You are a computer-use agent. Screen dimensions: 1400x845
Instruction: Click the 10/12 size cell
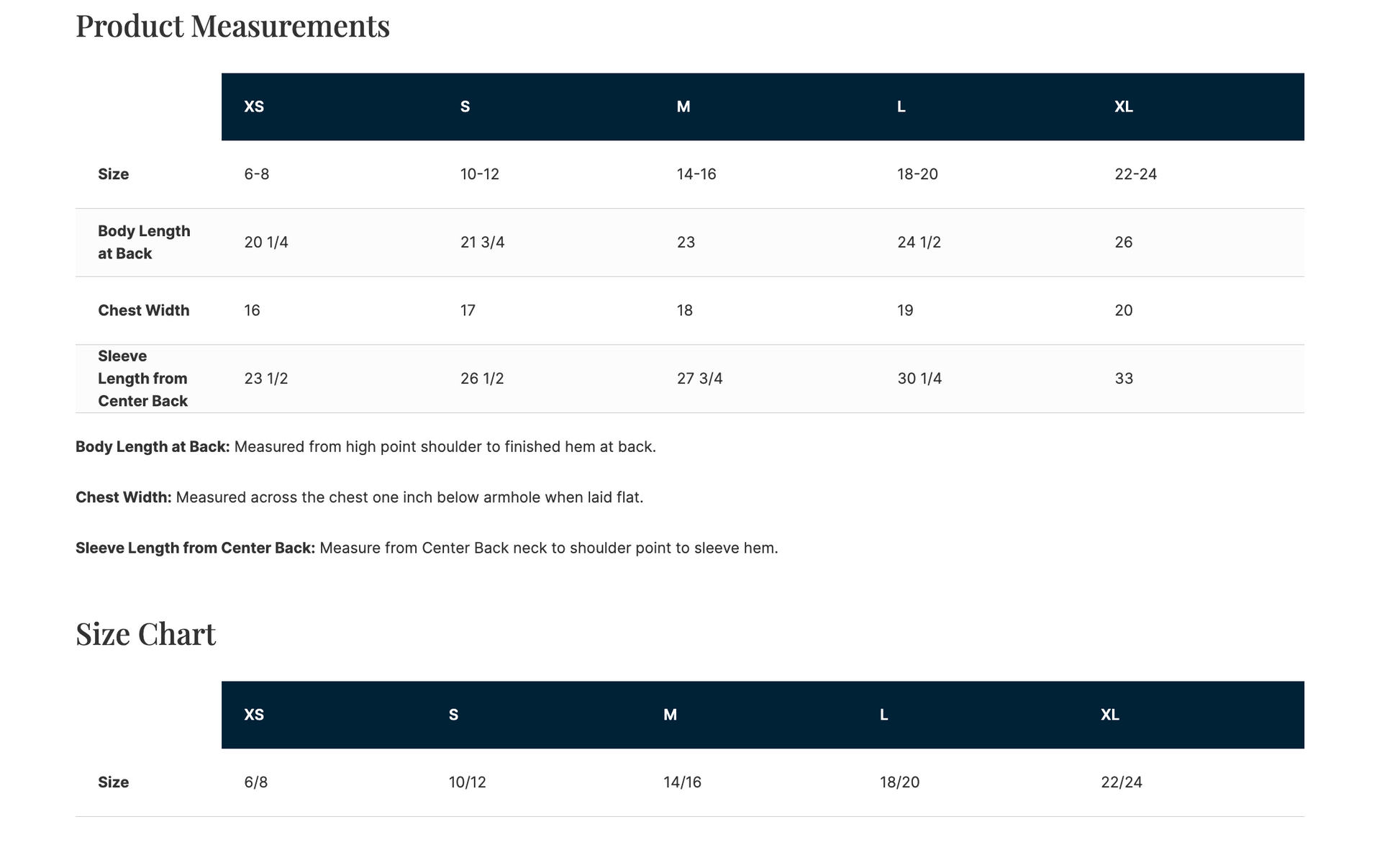[x=468, y=782]
